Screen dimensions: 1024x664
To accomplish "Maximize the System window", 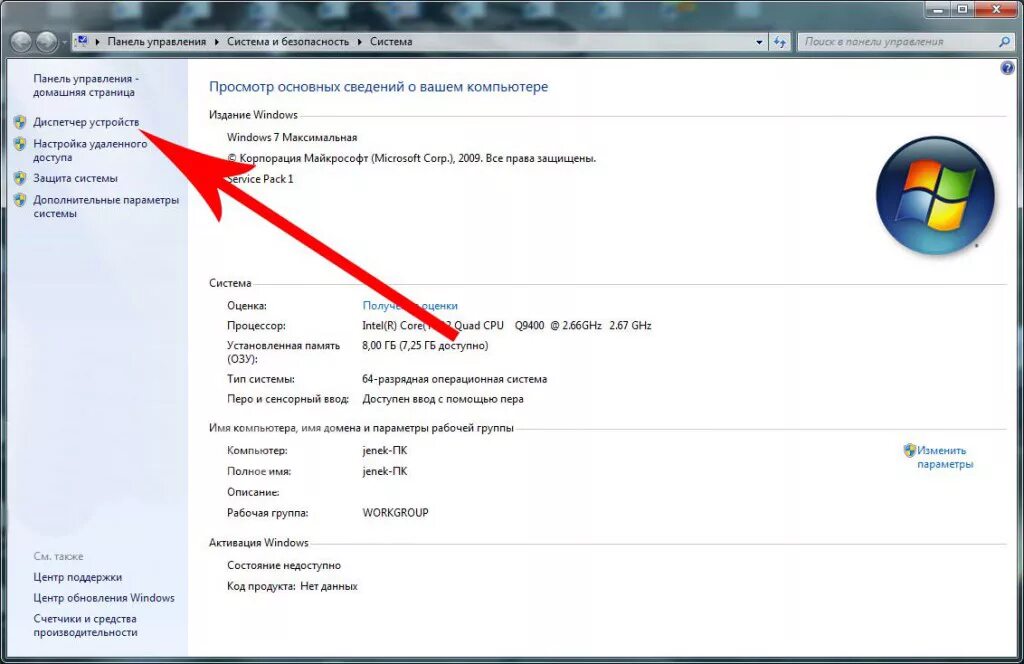I will 963,10.
